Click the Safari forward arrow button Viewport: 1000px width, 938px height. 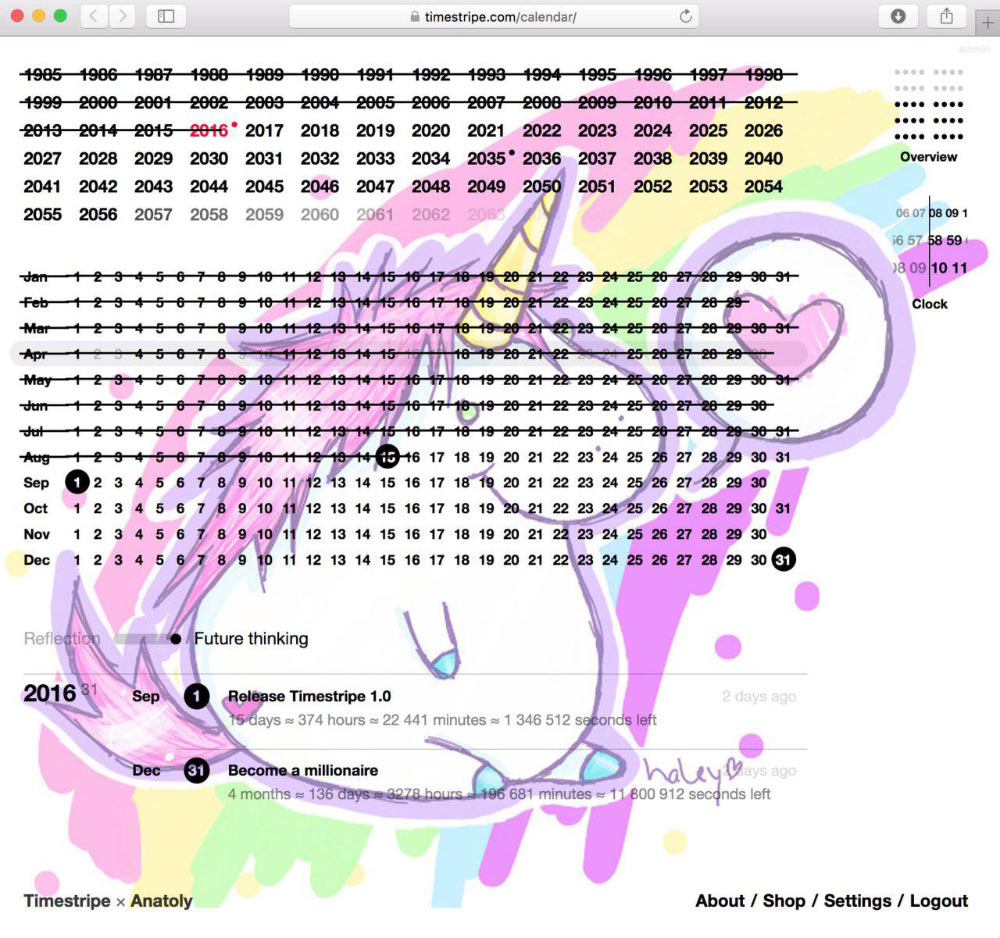pos(122,16)
